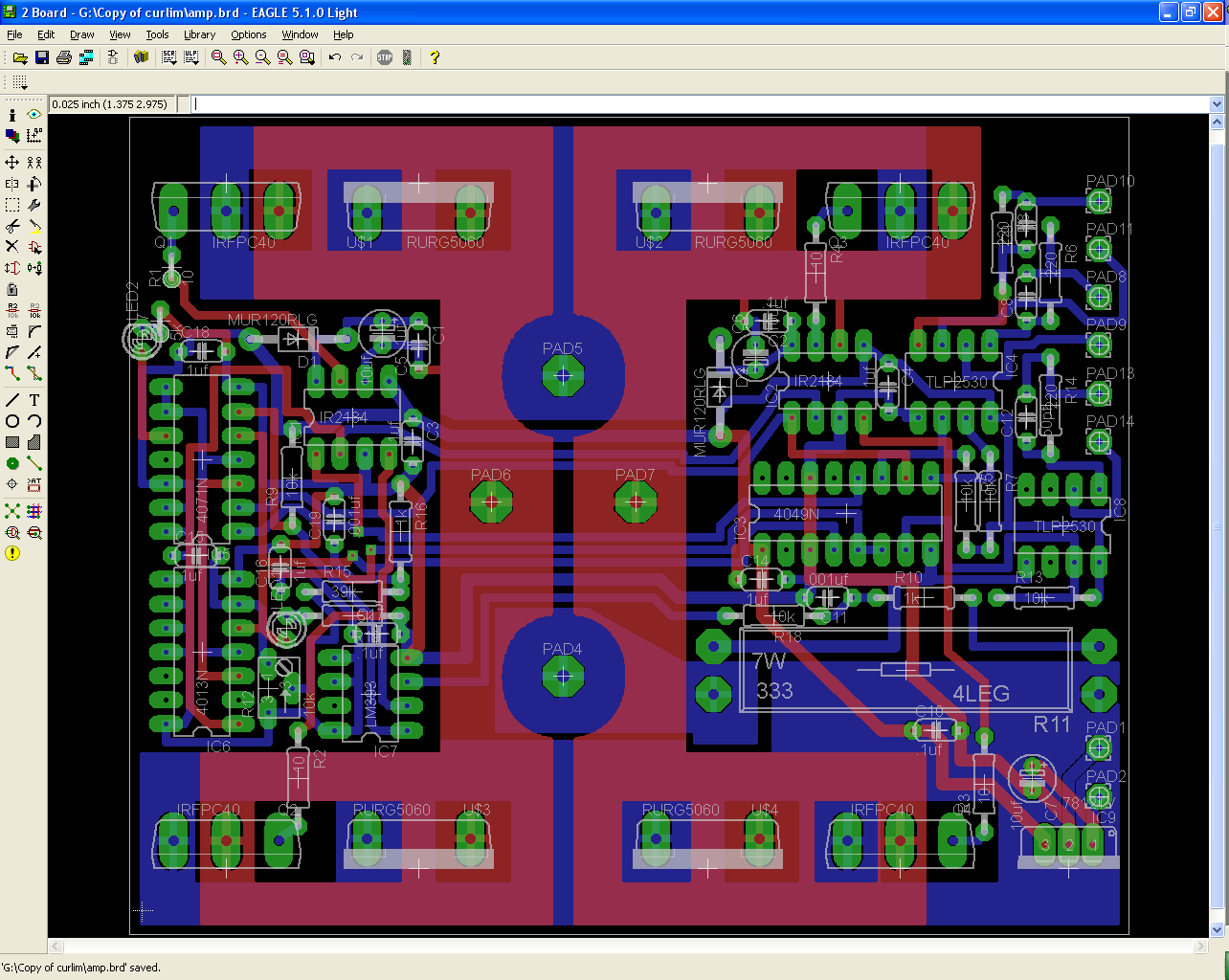The width and height of the screenshot is (1229, 980).
Task: Select the Info tool
Action: [x=12, y=115]
